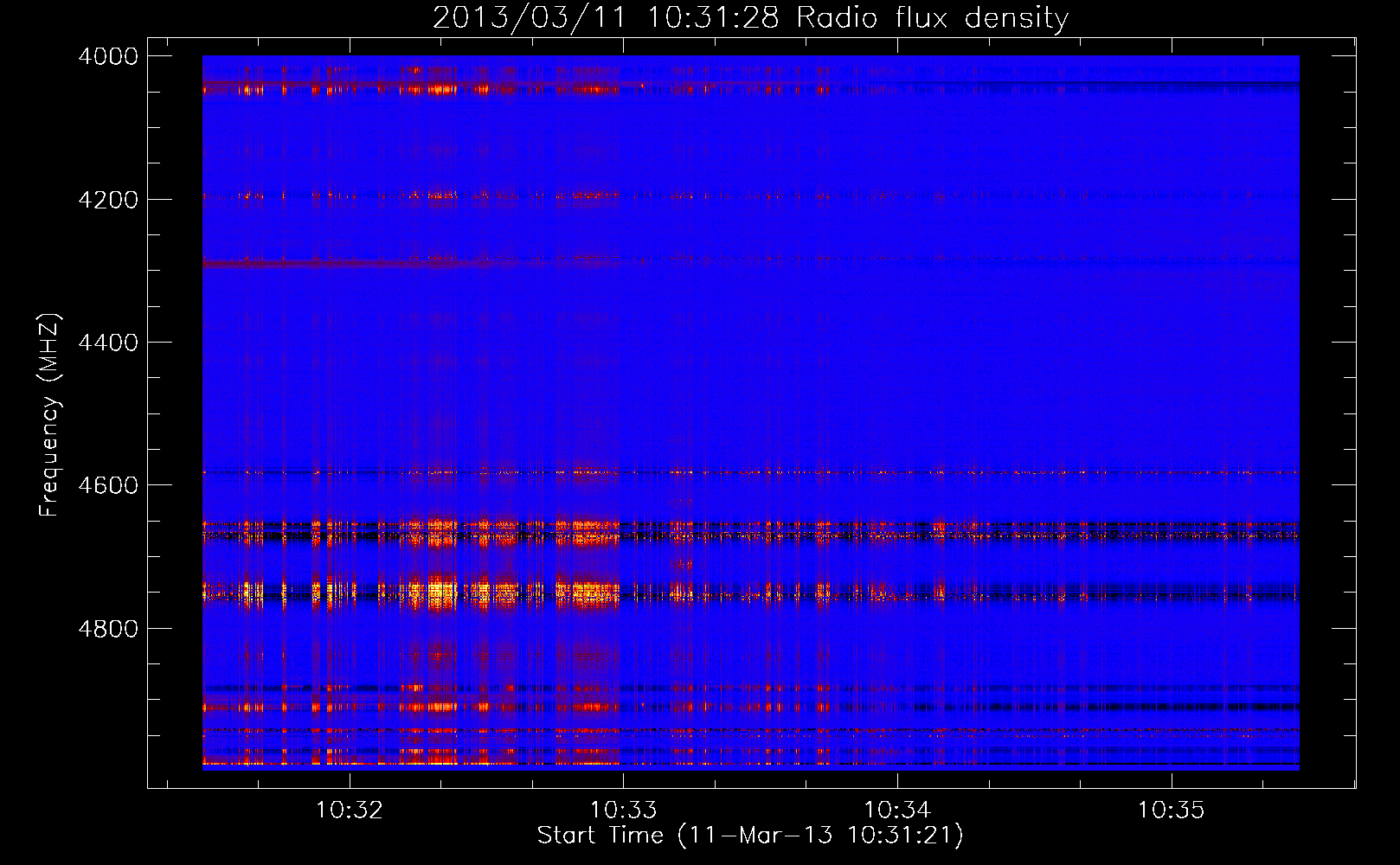Click the 4200 frequency tick label
The image size is (1400, 865).
(x=108, y=200)
